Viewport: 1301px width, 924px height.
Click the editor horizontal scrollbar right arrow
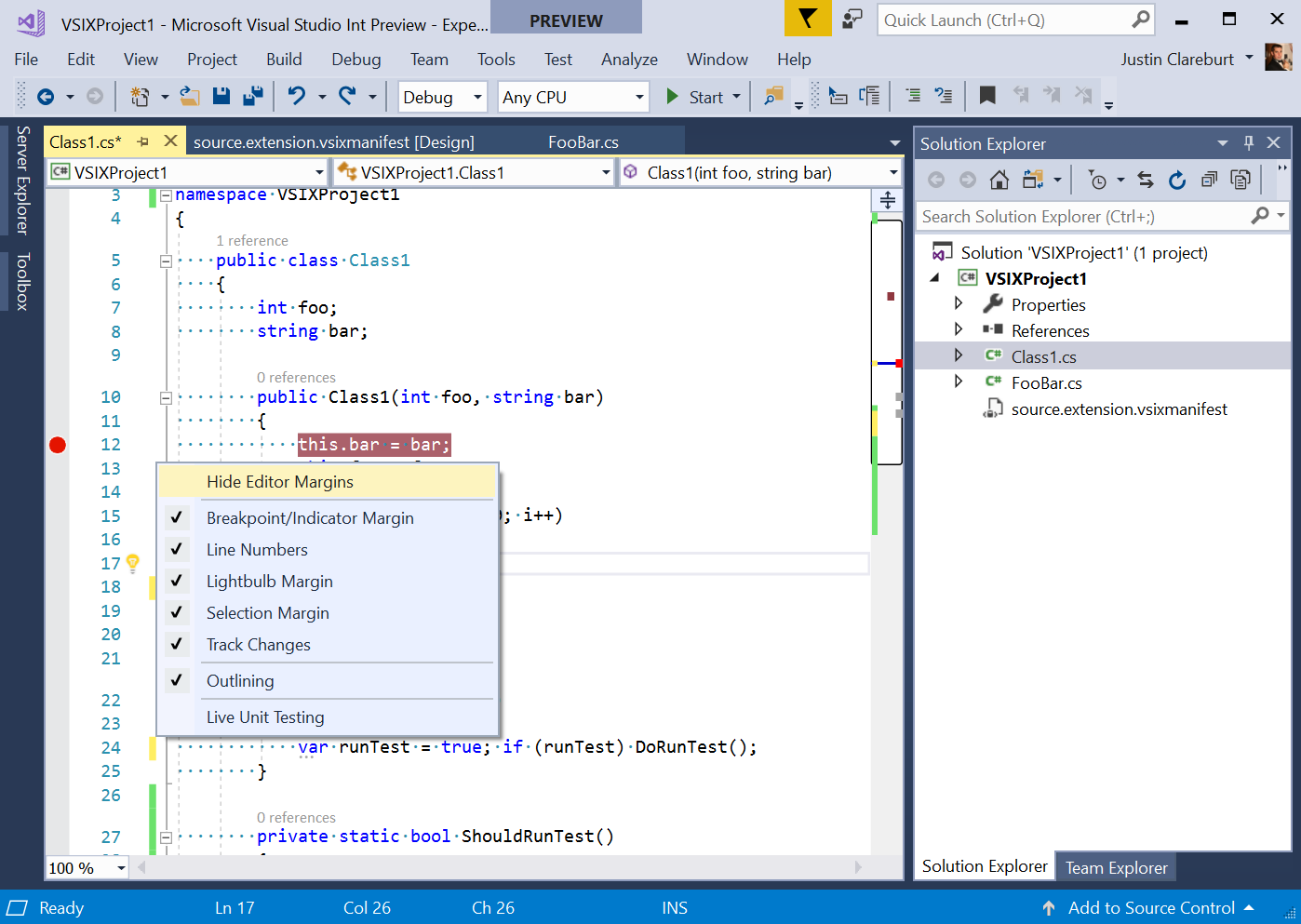click(858, 867)
